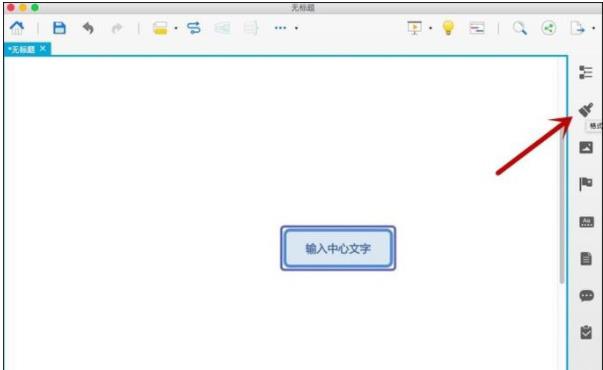Screen dimensions: 603x370
Task: Open the notes document panel
Action: pos(586,258)
